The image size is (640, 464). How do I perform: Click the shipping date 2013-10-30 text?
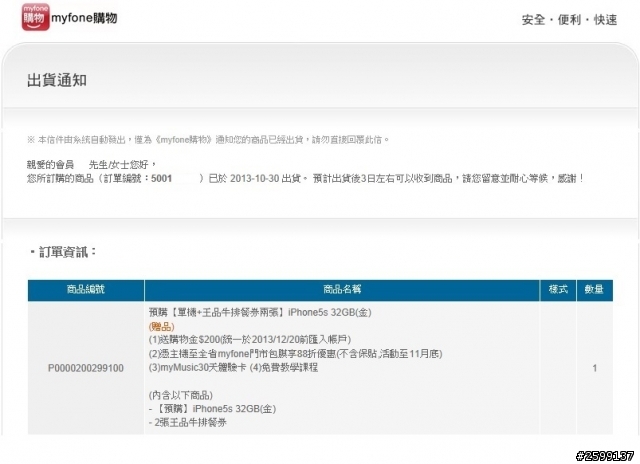[254, 178]
